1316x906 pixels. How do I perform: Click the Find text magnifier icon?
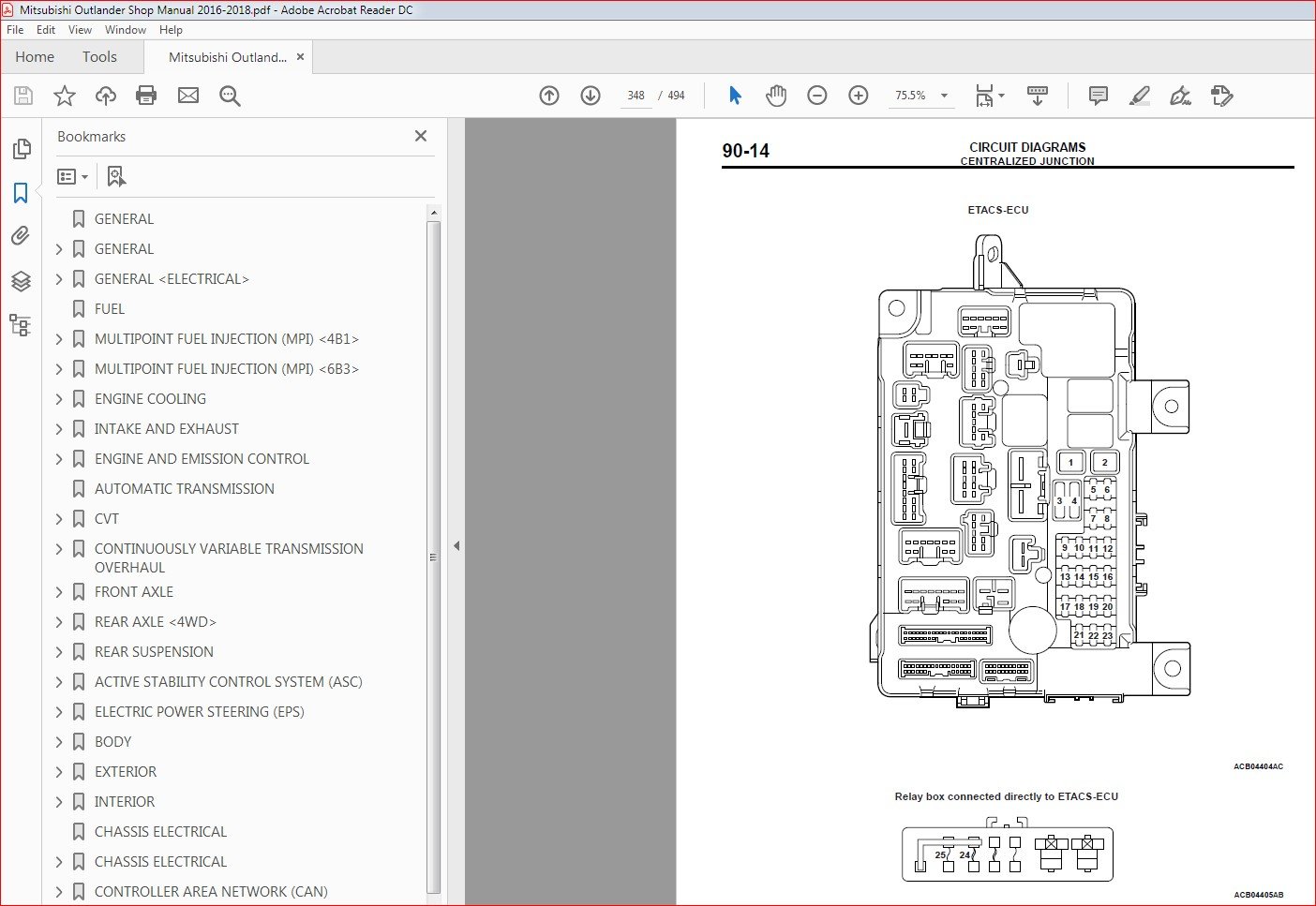230,96
